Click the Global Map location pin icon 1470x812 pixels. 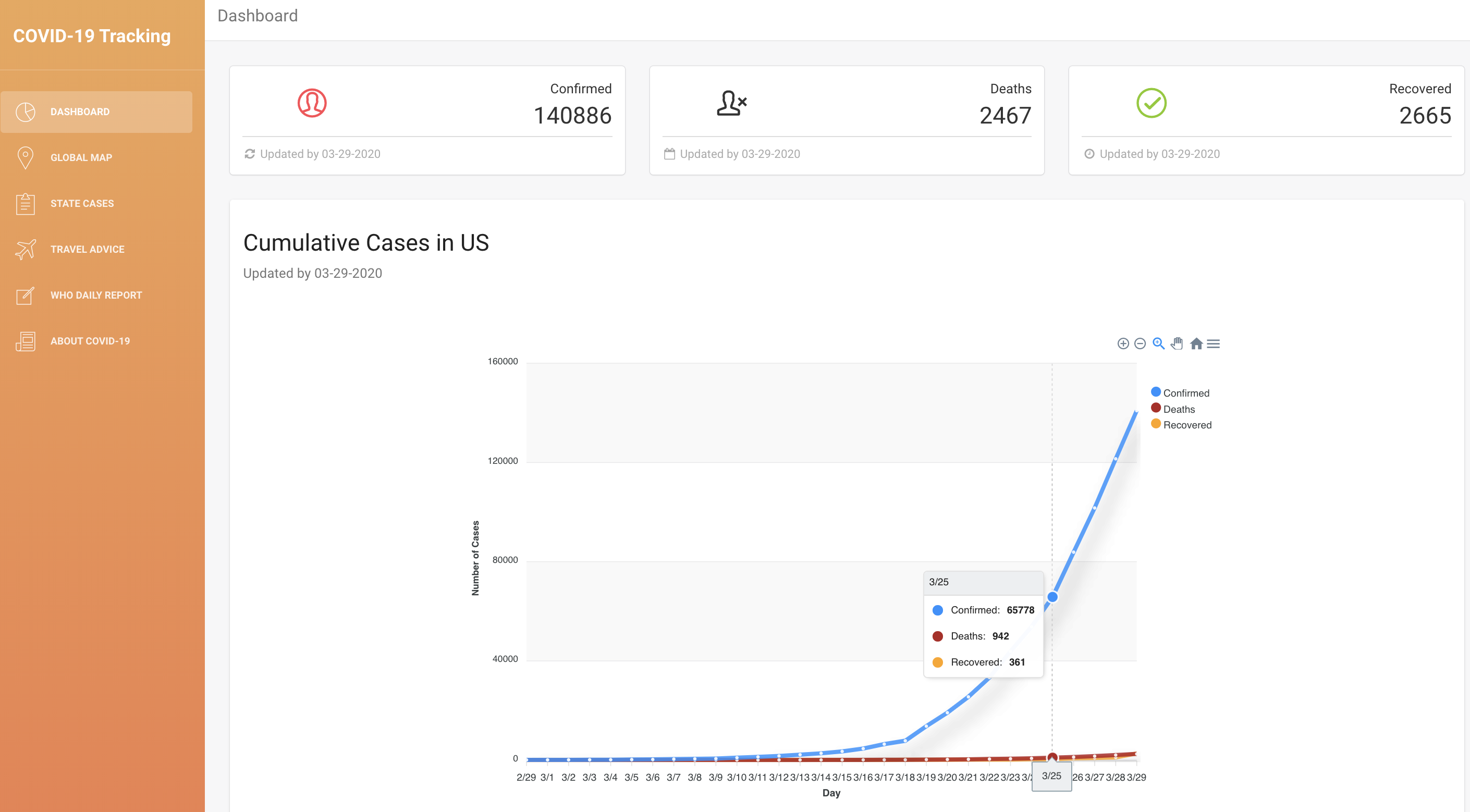pyautogui.click(x=25, y=157)
